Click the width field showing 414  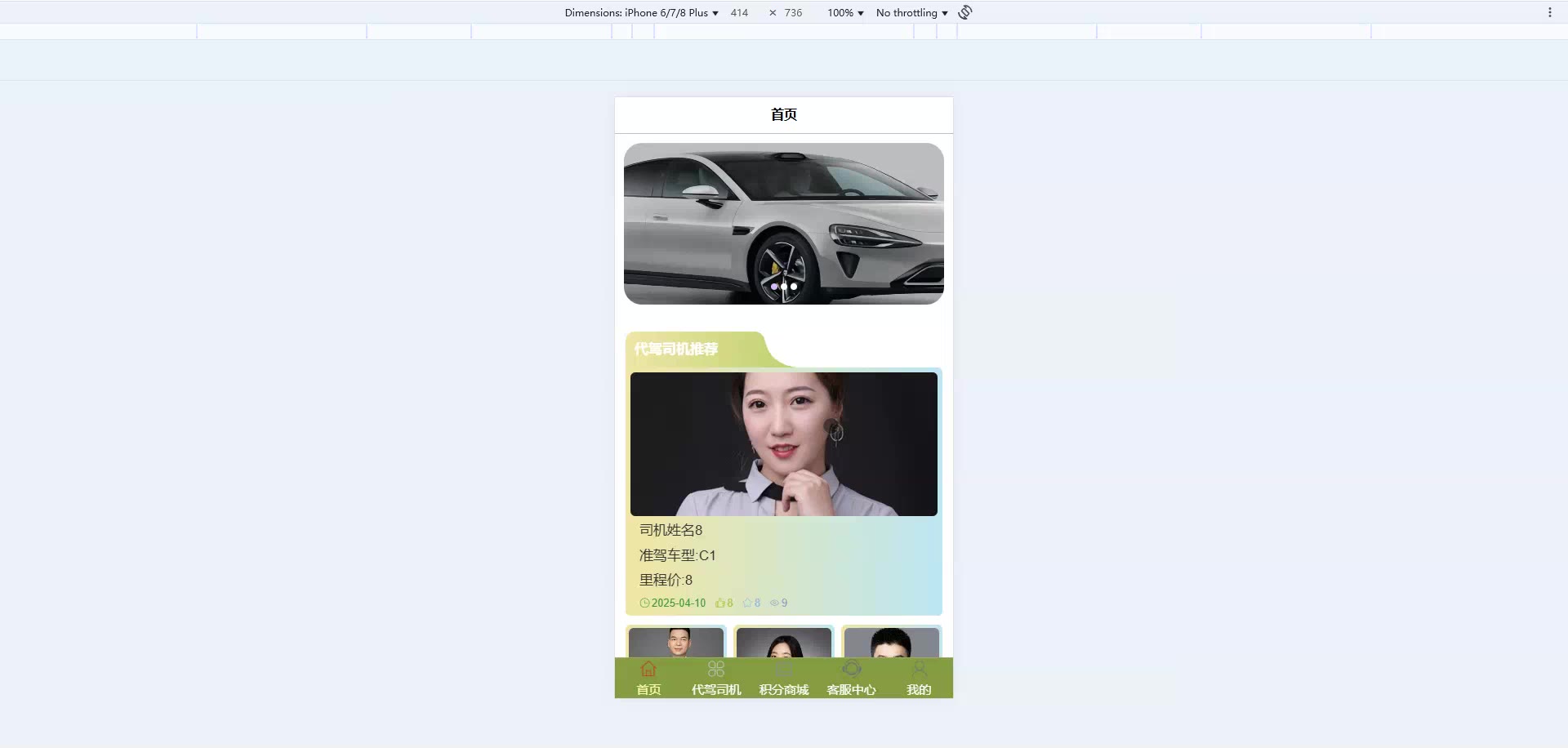coord(739,12)
